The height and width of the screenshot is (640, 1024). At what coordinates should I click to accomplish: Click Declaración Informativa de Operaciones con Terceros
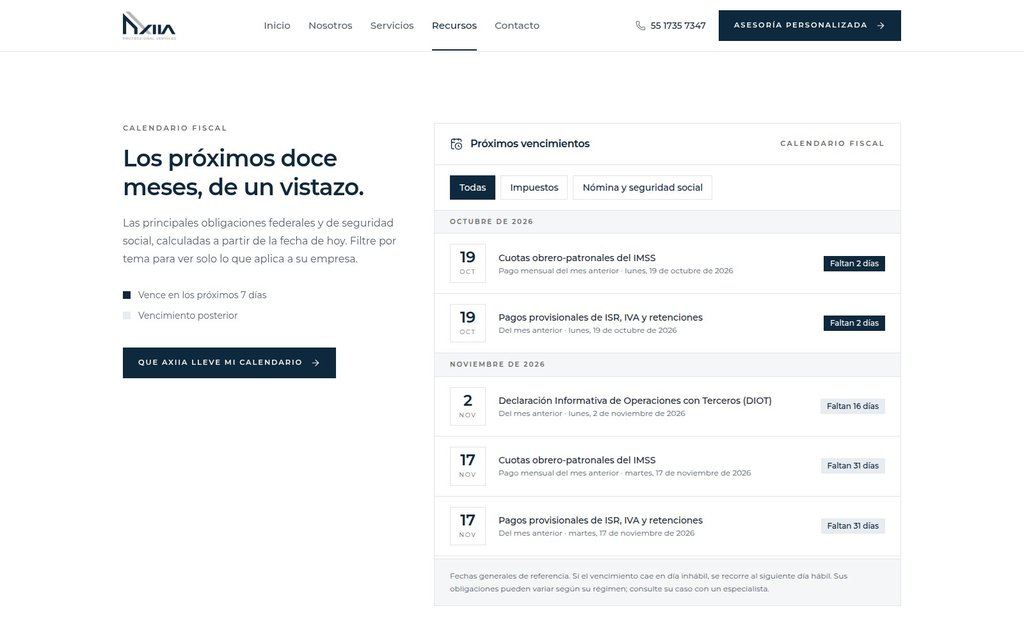click(x=635, y=400)
